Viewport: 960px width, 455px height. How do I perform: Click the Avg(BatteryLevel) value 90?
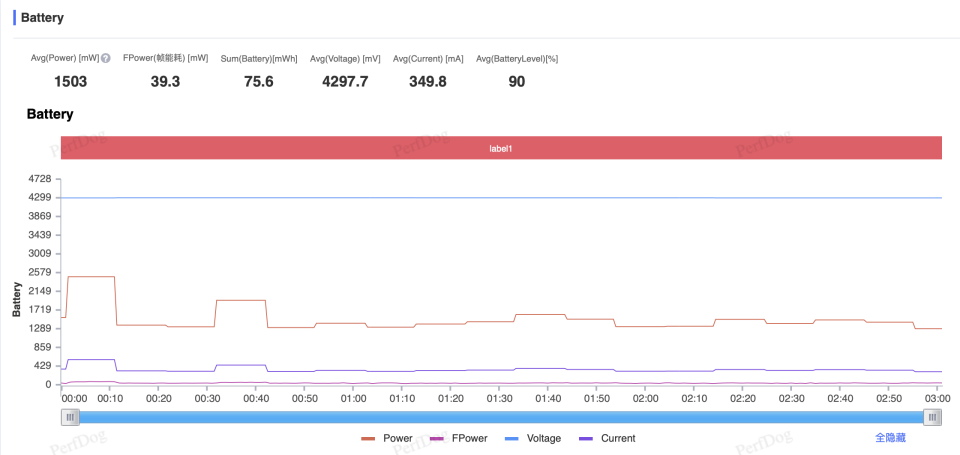click(x=517, y=81)
